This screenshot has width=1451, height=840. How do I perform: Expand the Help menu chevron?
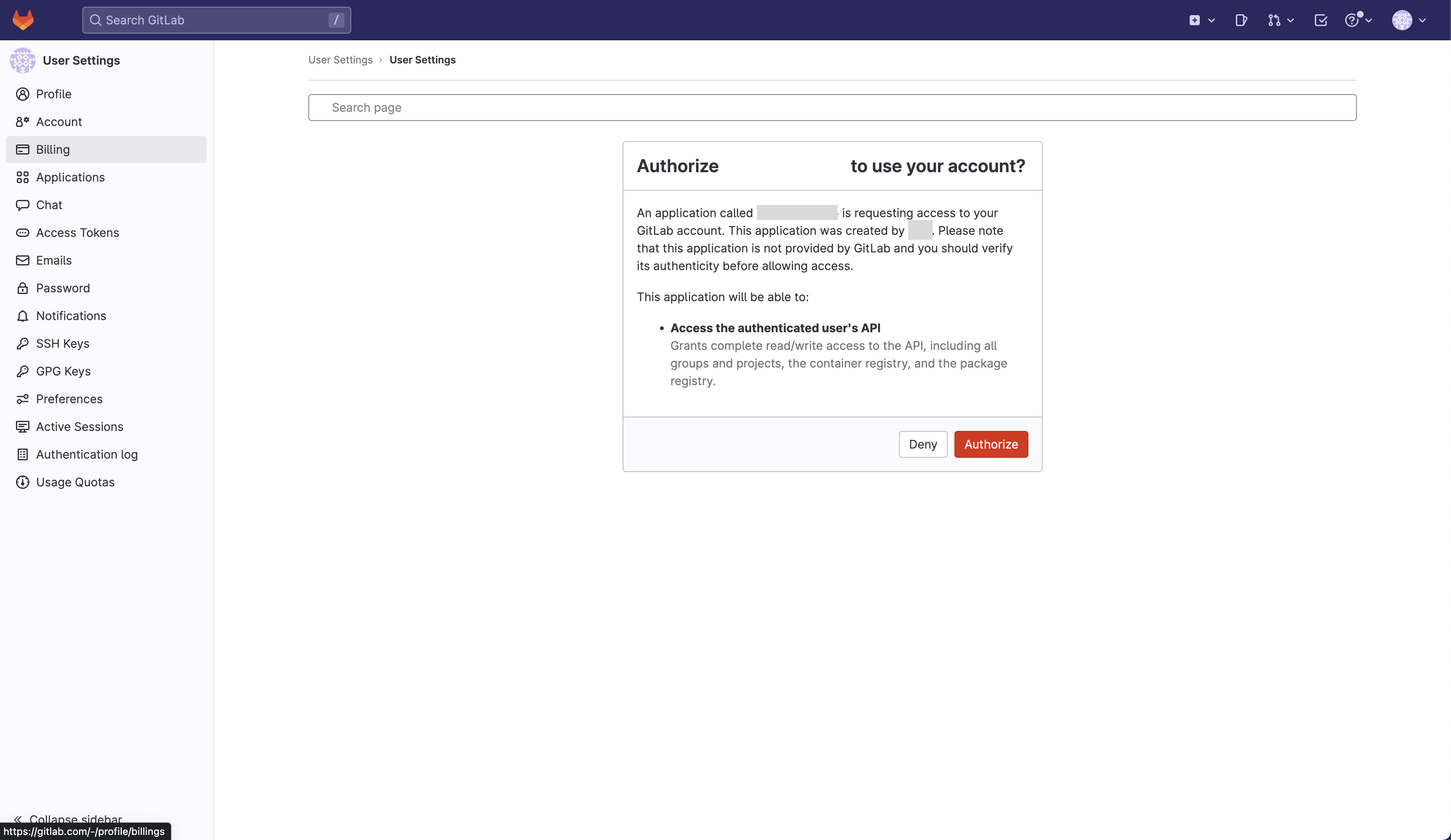click(1369, 20)
